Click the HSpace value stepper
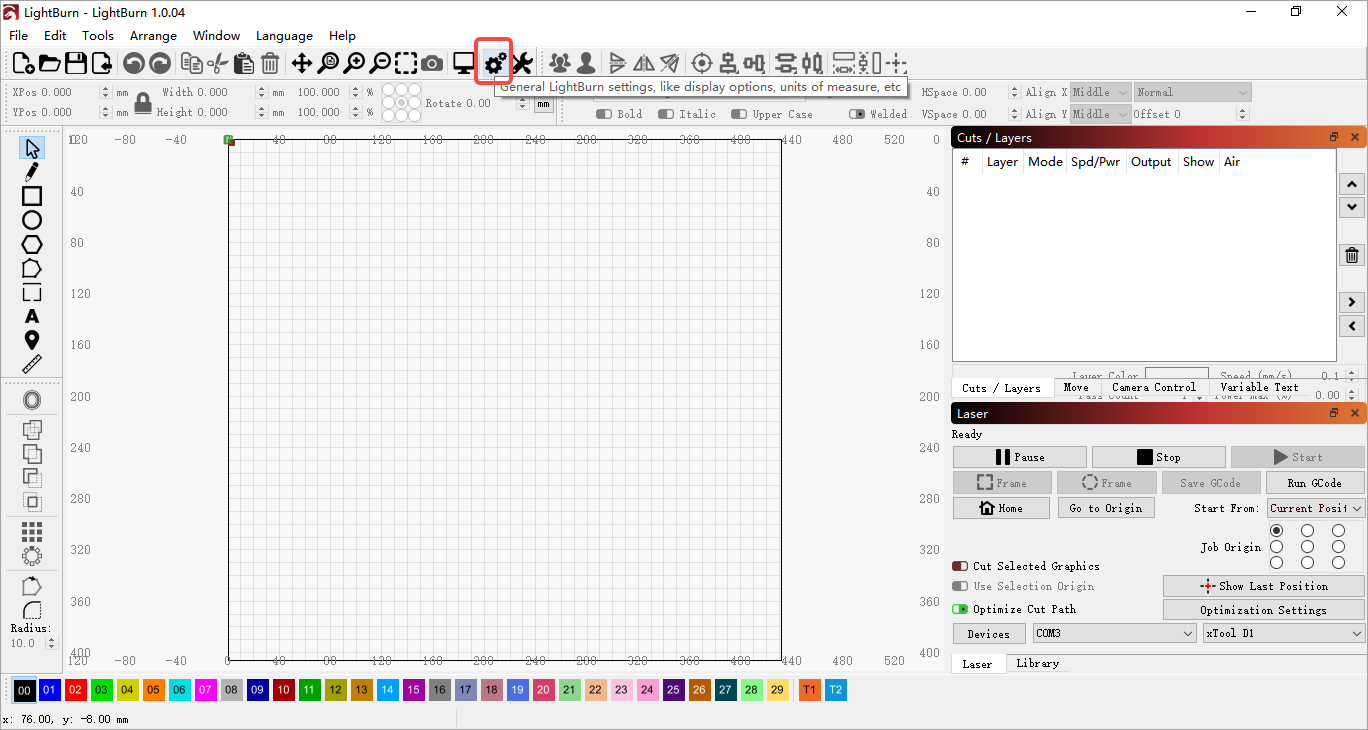The image size is (1368, 730). click(1015, 92)
